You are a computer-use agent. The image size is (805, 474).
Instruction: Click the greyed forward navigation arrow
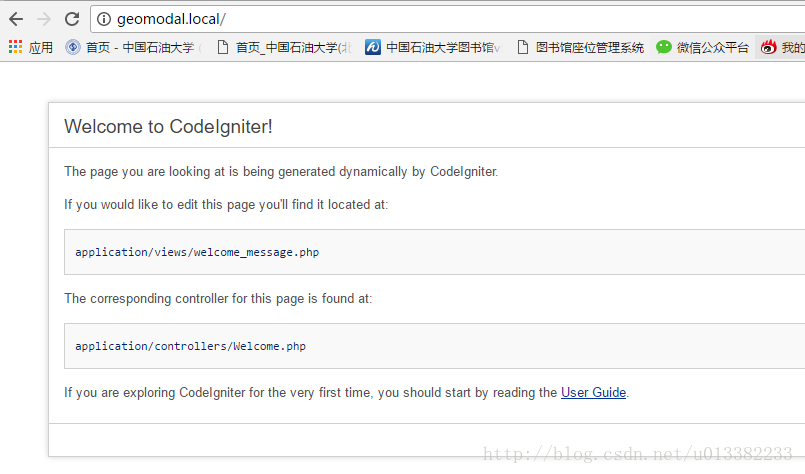pyautogui.click(x=44, y=20)
